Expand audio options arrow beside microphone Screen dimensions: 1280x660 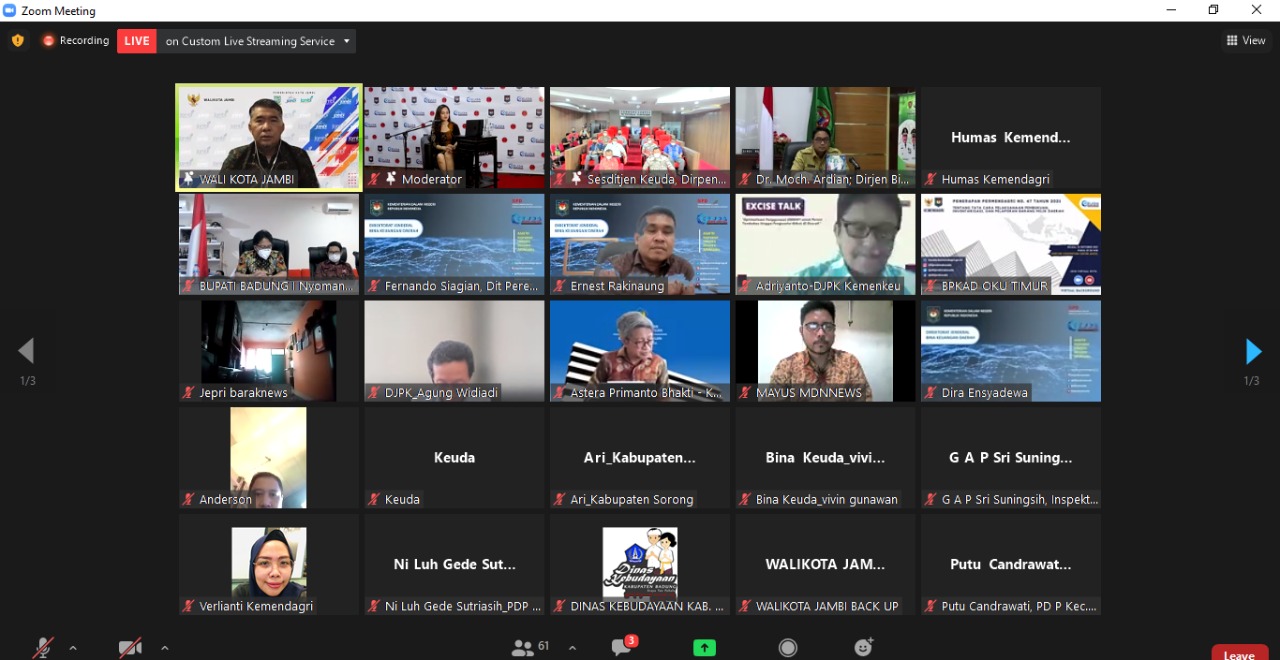pyautogui.click(x=73, y=648)
